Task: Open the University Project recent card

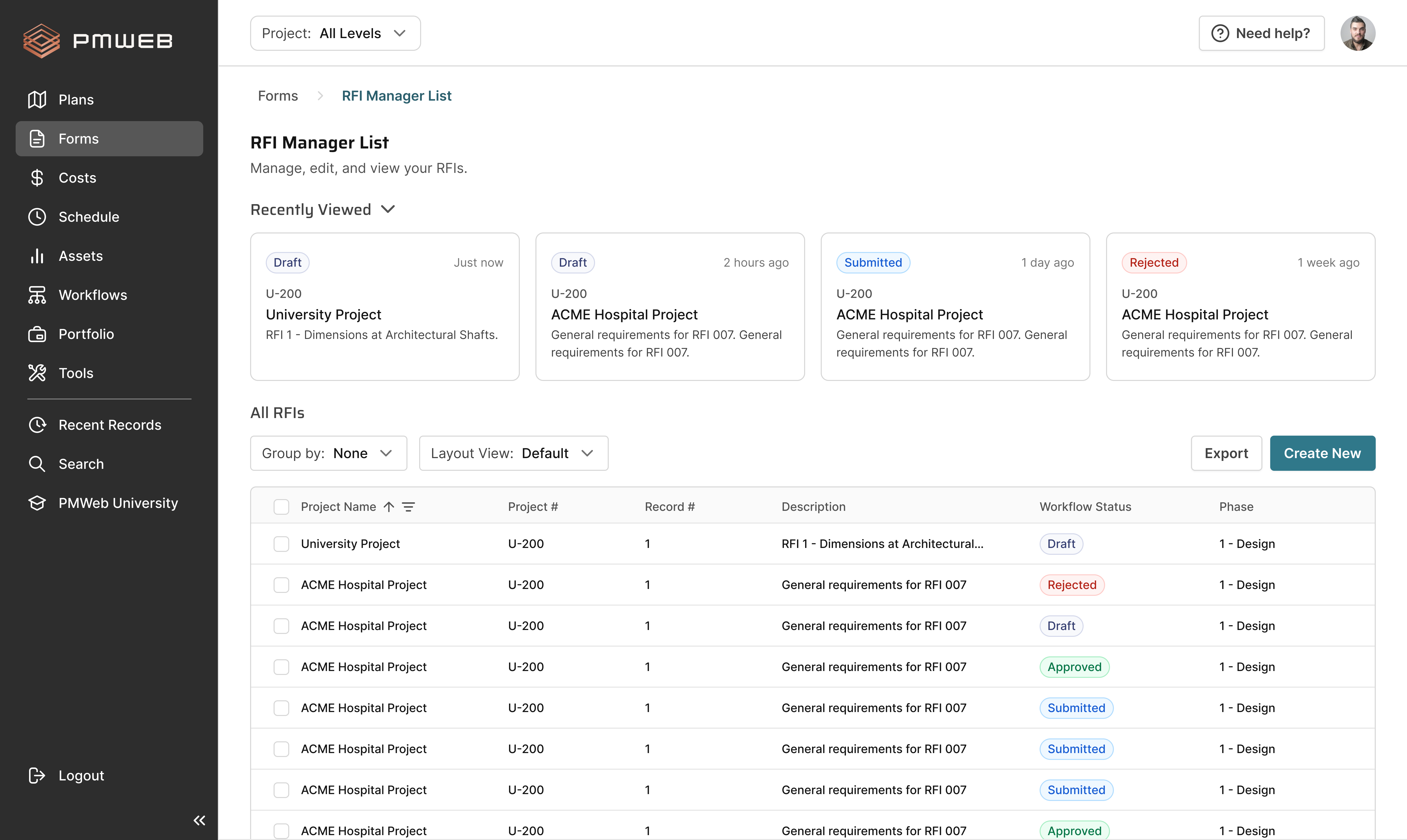Action: pos(384,307)
